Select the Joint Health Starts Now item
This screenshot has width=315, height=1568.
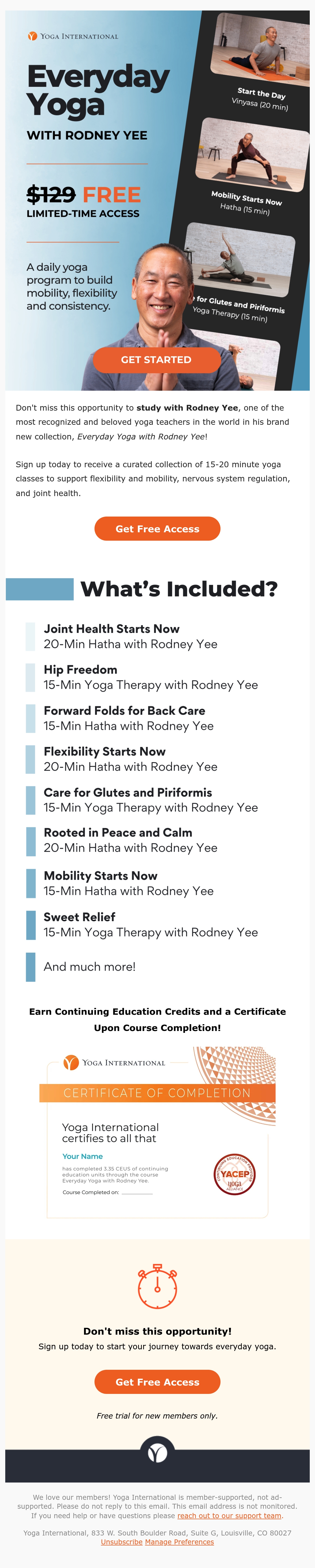[x=130, y=636]
